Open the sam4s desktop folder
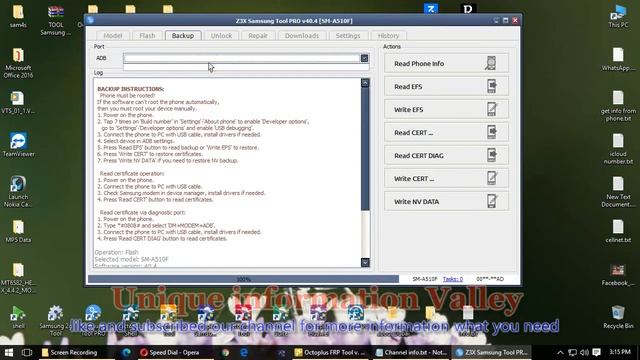This screenshot has height=360, width=640. [x=18, y=16]
